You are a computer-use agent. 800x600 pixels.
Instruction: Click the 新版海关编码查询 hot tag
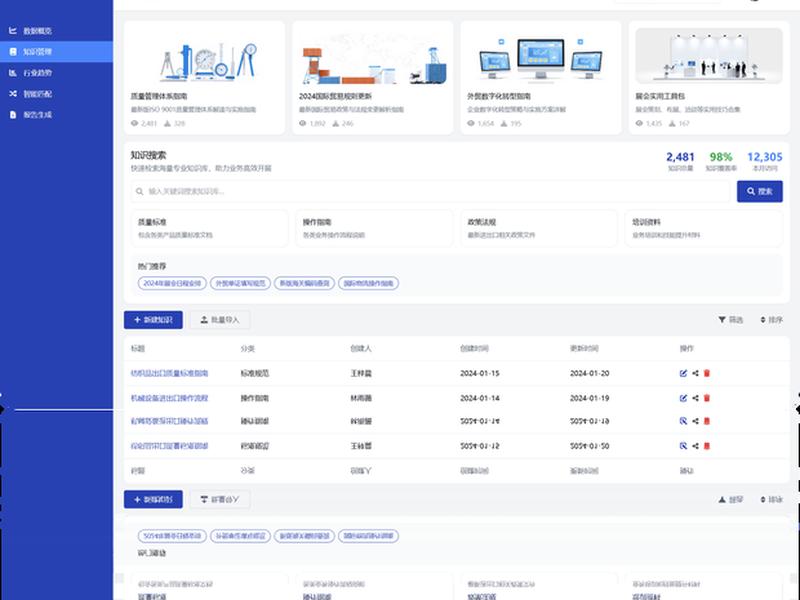305,283
